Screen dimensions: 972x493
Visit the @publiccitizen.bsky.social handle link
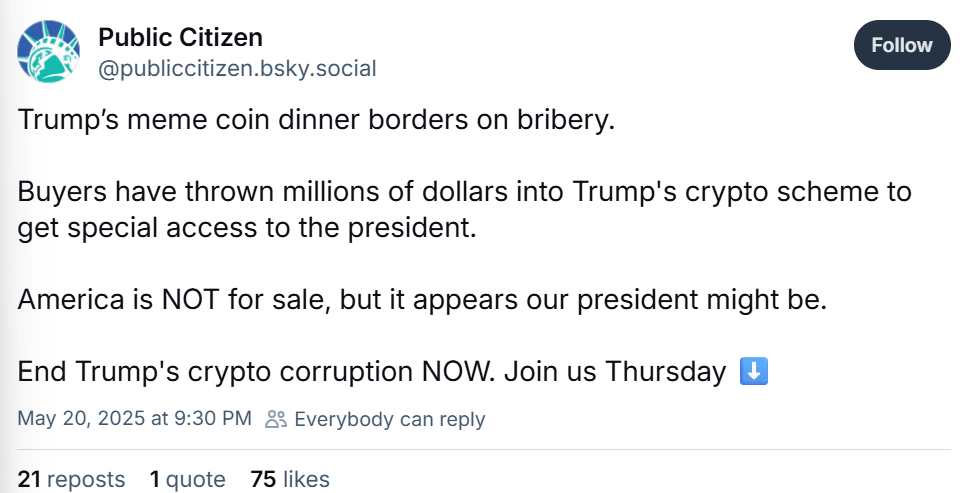237,69
